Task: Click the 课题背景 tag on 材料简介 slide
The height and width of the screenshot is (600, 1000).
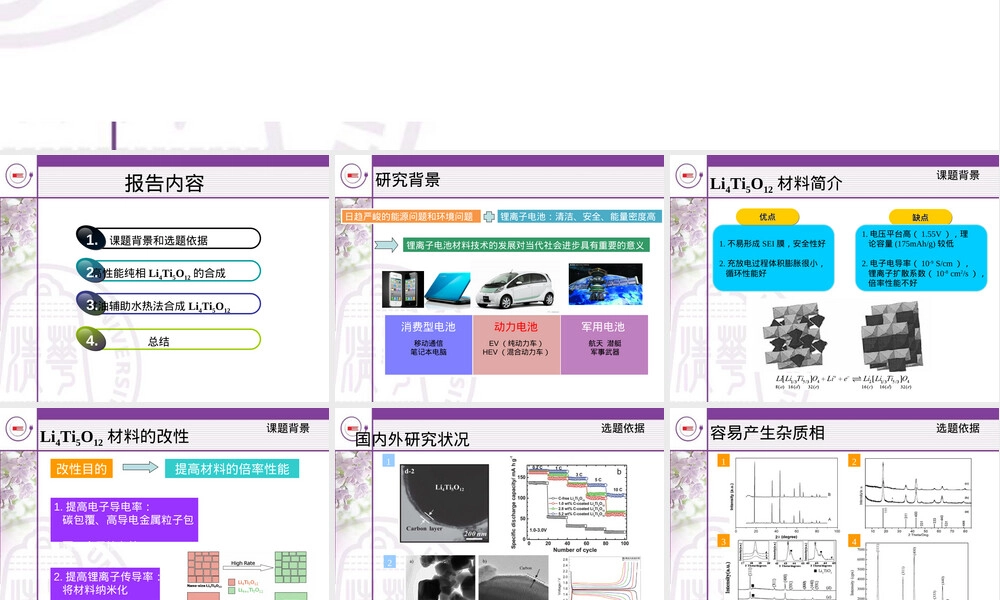Action: point(957,175)
